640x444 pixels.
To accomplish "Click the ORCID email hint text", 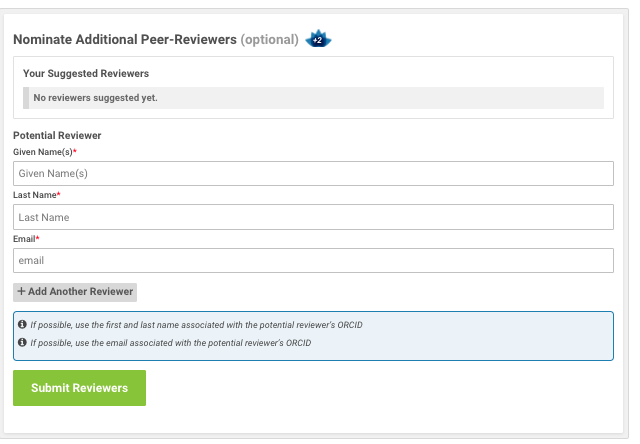I will coord(170,343).
